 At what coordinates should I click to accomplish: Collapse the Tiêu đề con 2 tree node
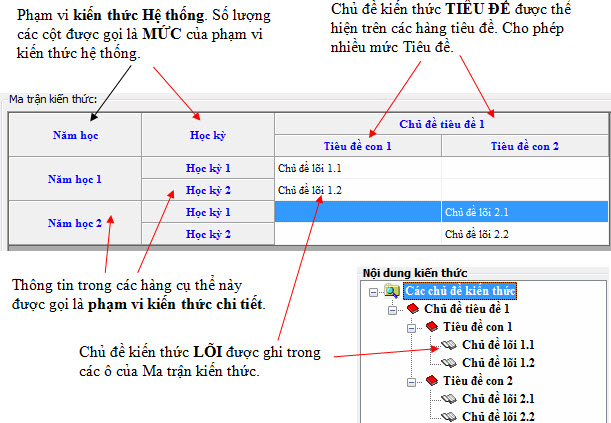[x=411, y=382]
